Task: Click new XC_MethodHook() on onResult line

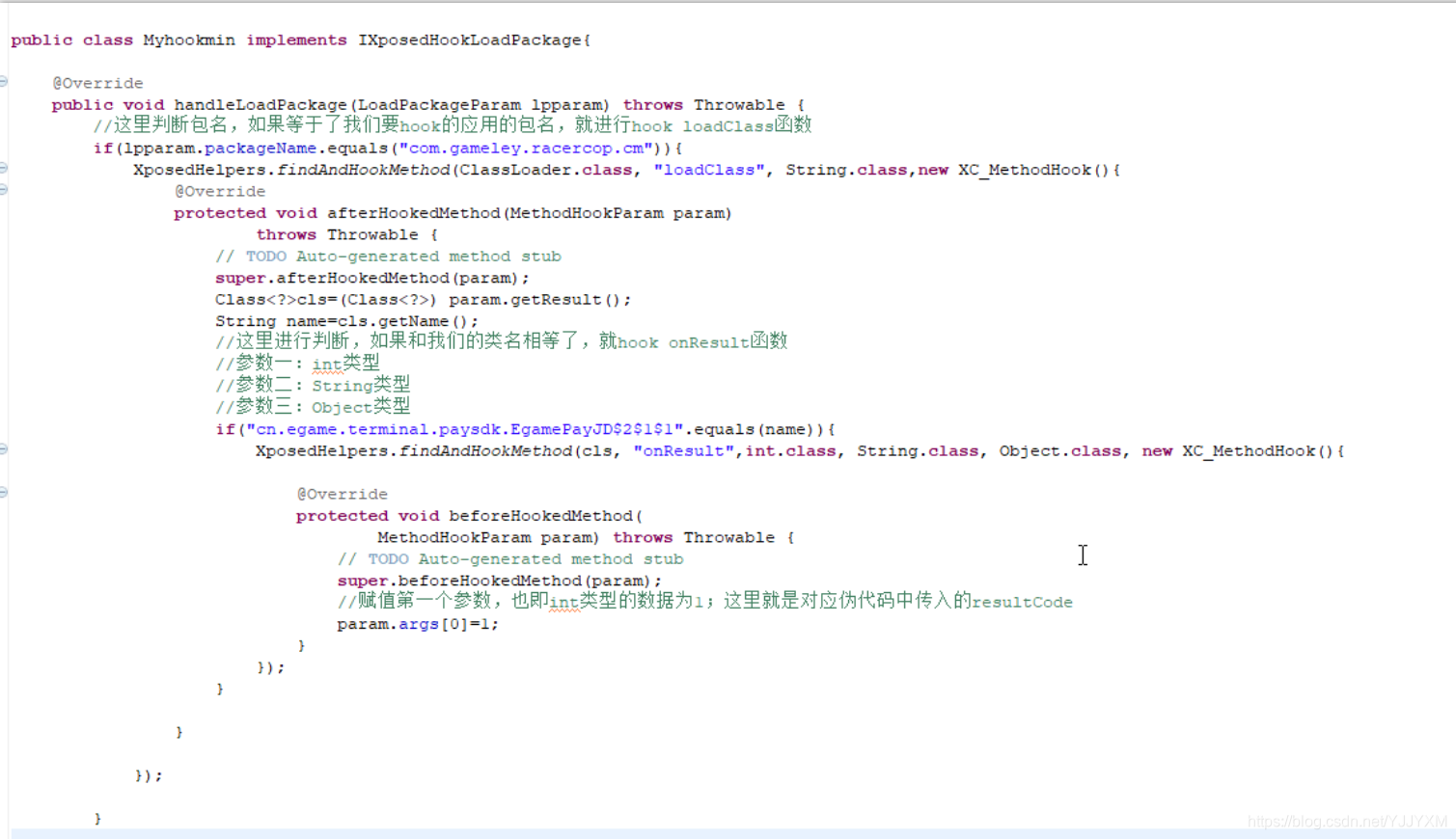Action: [x=1237, y=451]
